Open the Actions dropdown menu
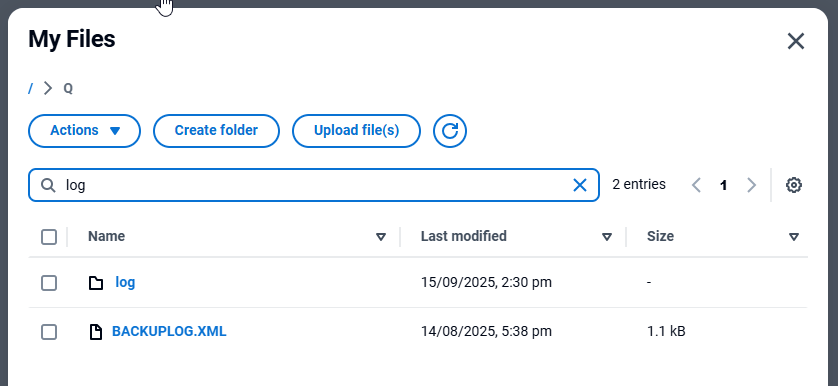 tap(84, 130)
